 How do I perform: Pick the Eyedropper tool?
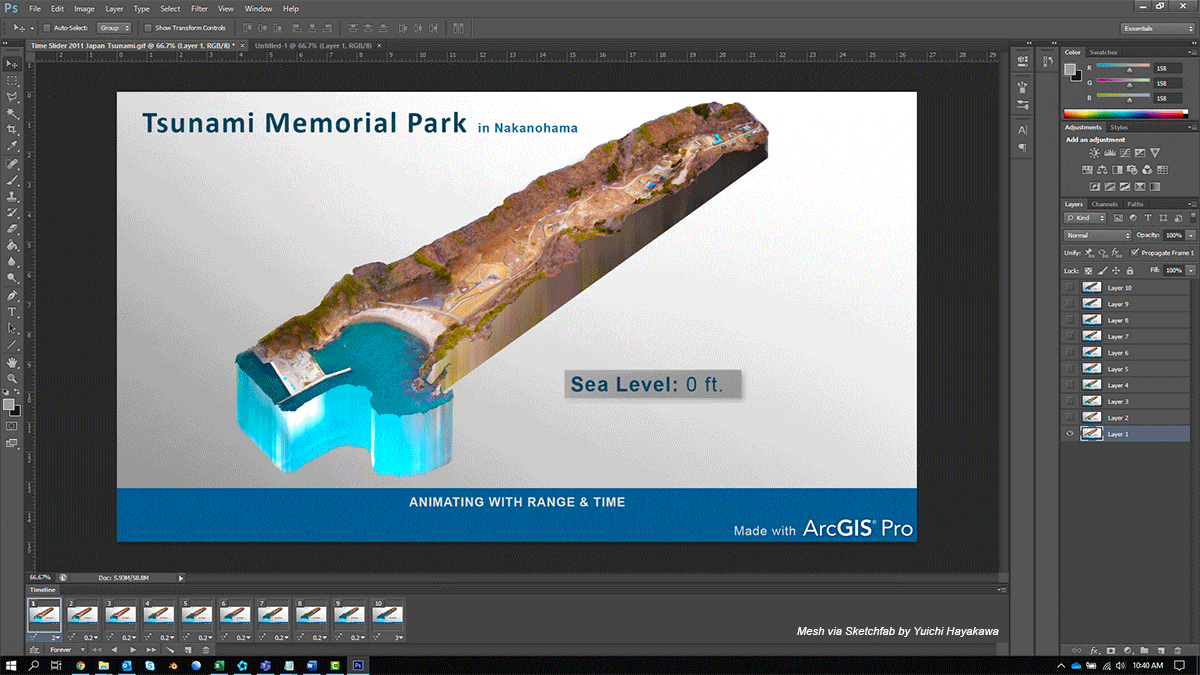pyautogui.click(x=12, y=146)
